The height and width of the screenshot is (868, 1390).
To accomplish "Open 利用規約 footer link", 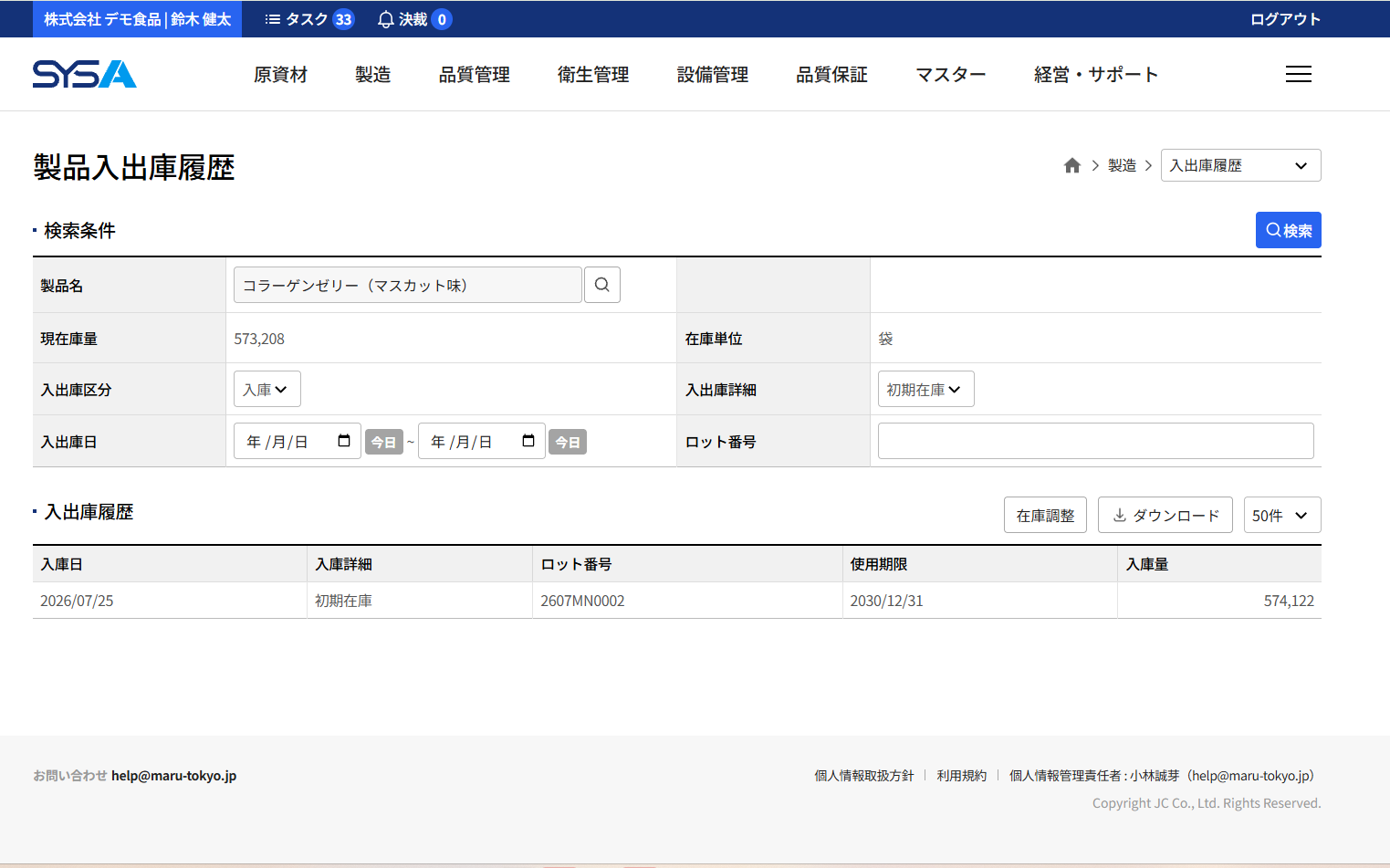I will [961, 776].
